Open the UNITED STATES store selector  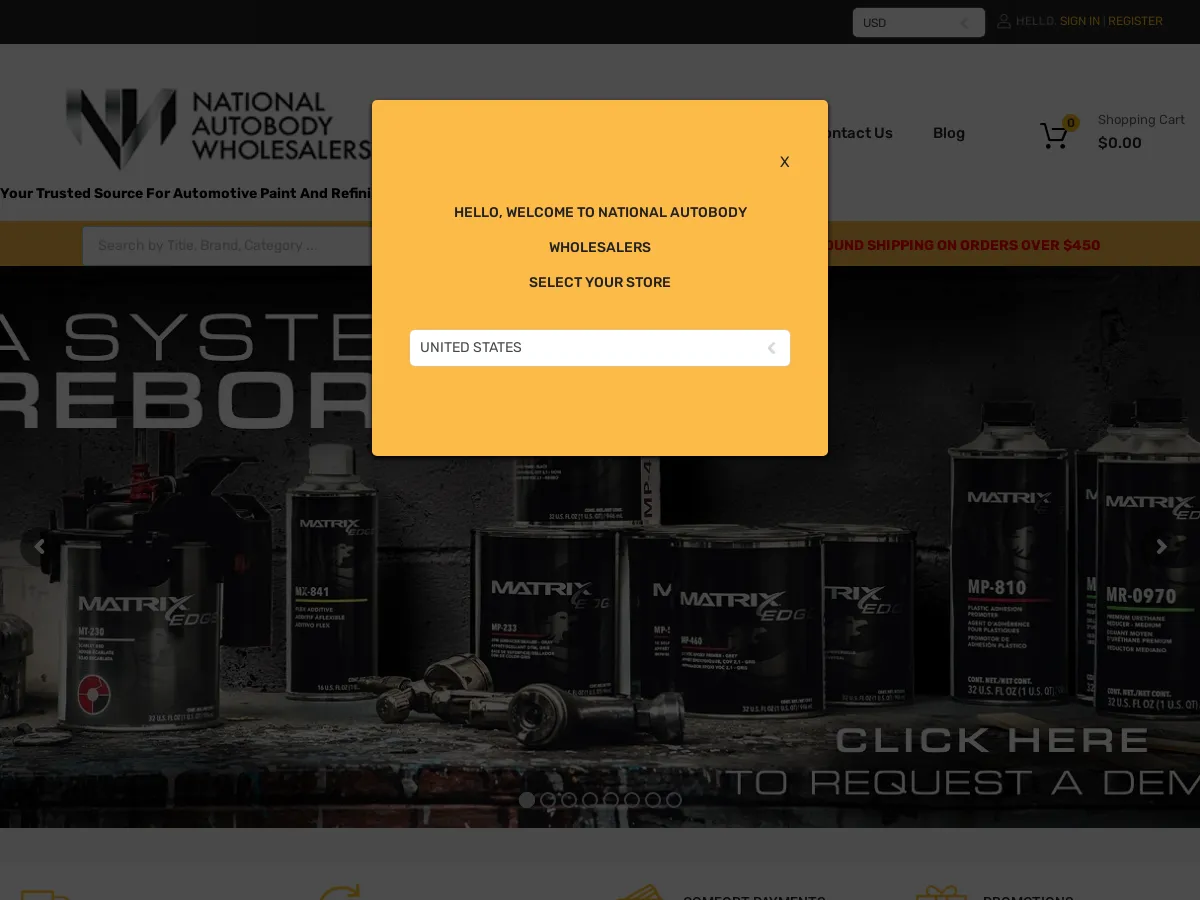point(600,348)
